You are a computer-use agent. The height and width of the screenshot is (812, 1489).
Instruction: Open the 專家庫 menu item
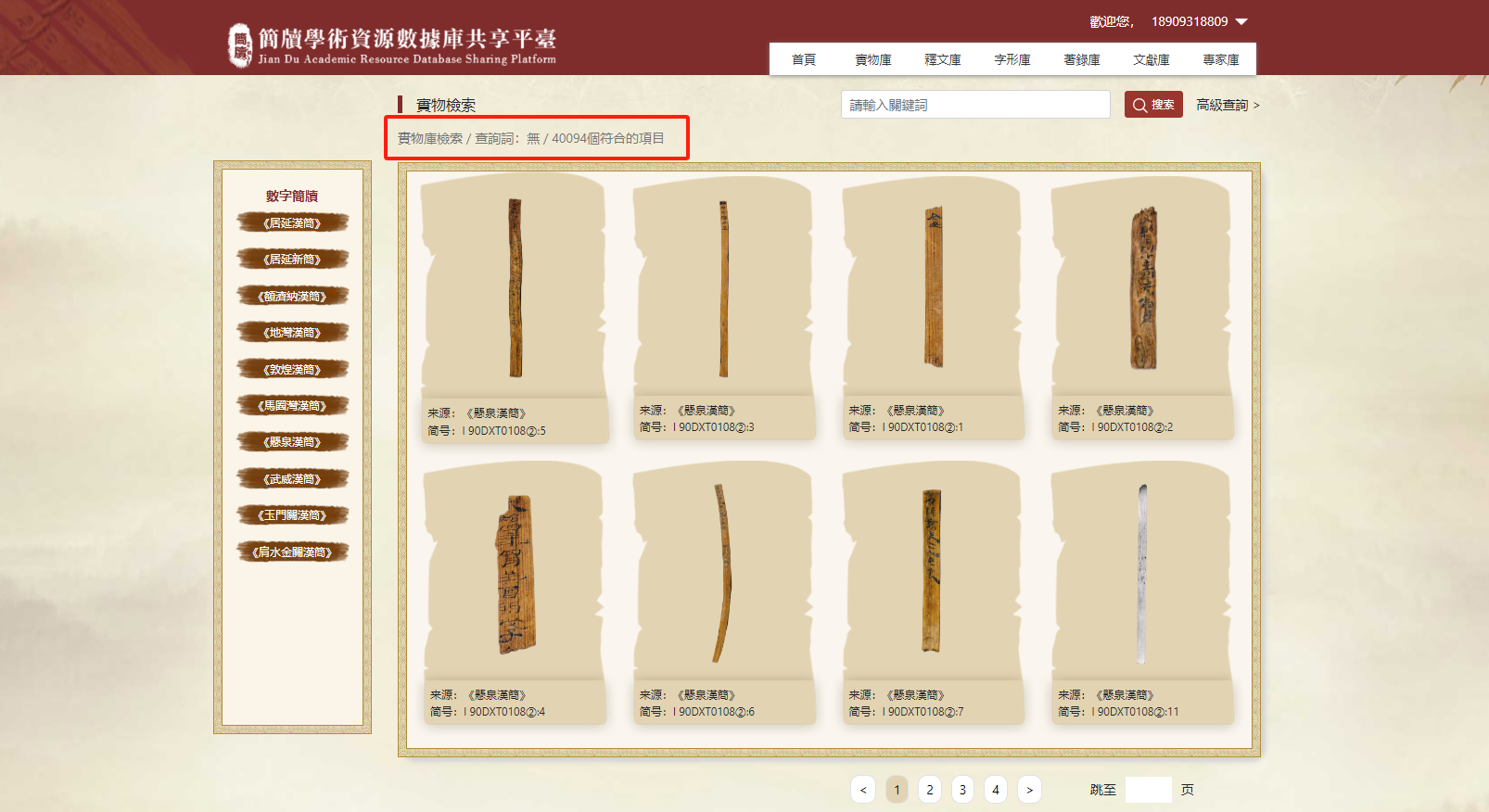[1220, 59]
